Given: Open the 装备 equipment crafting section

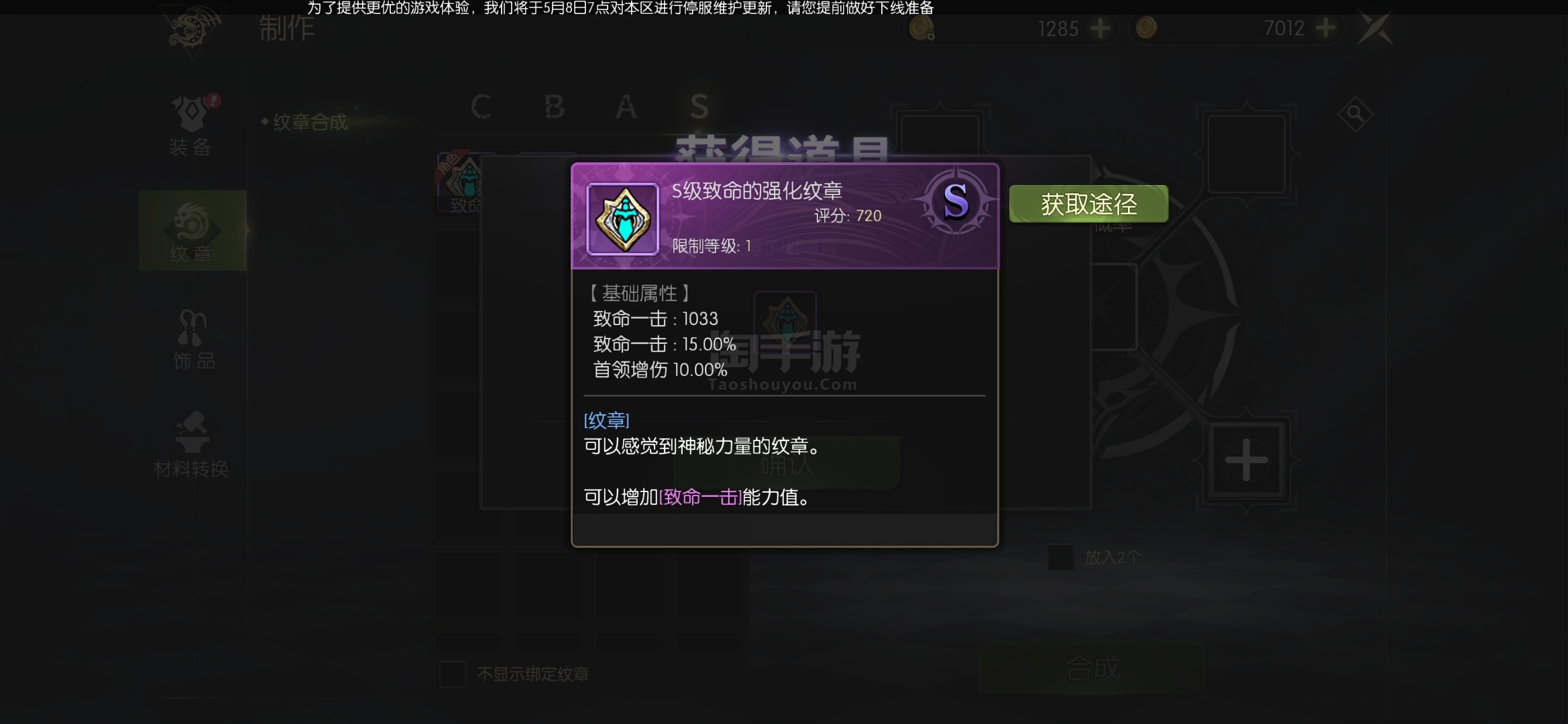Looking at the screenshot, I should pos(192,126).
